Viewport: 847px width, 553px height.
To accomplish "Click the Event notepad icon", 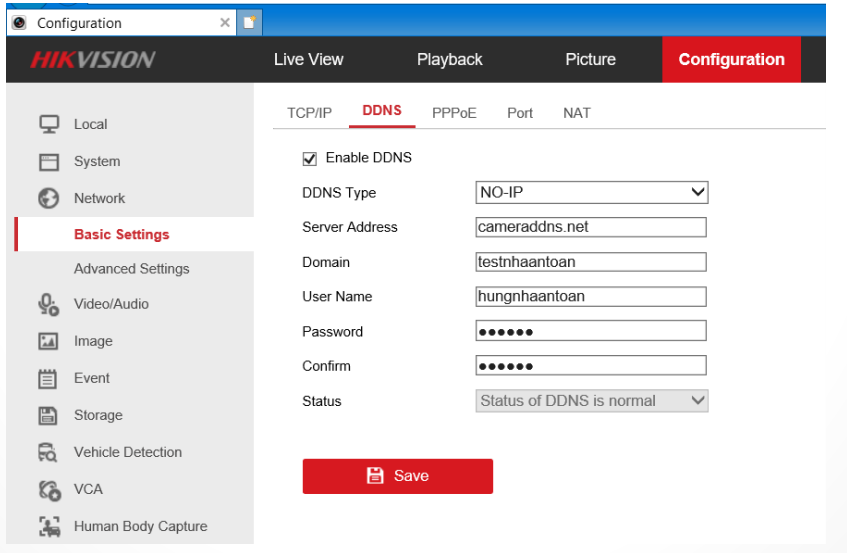I will click(x=48, y=379).
